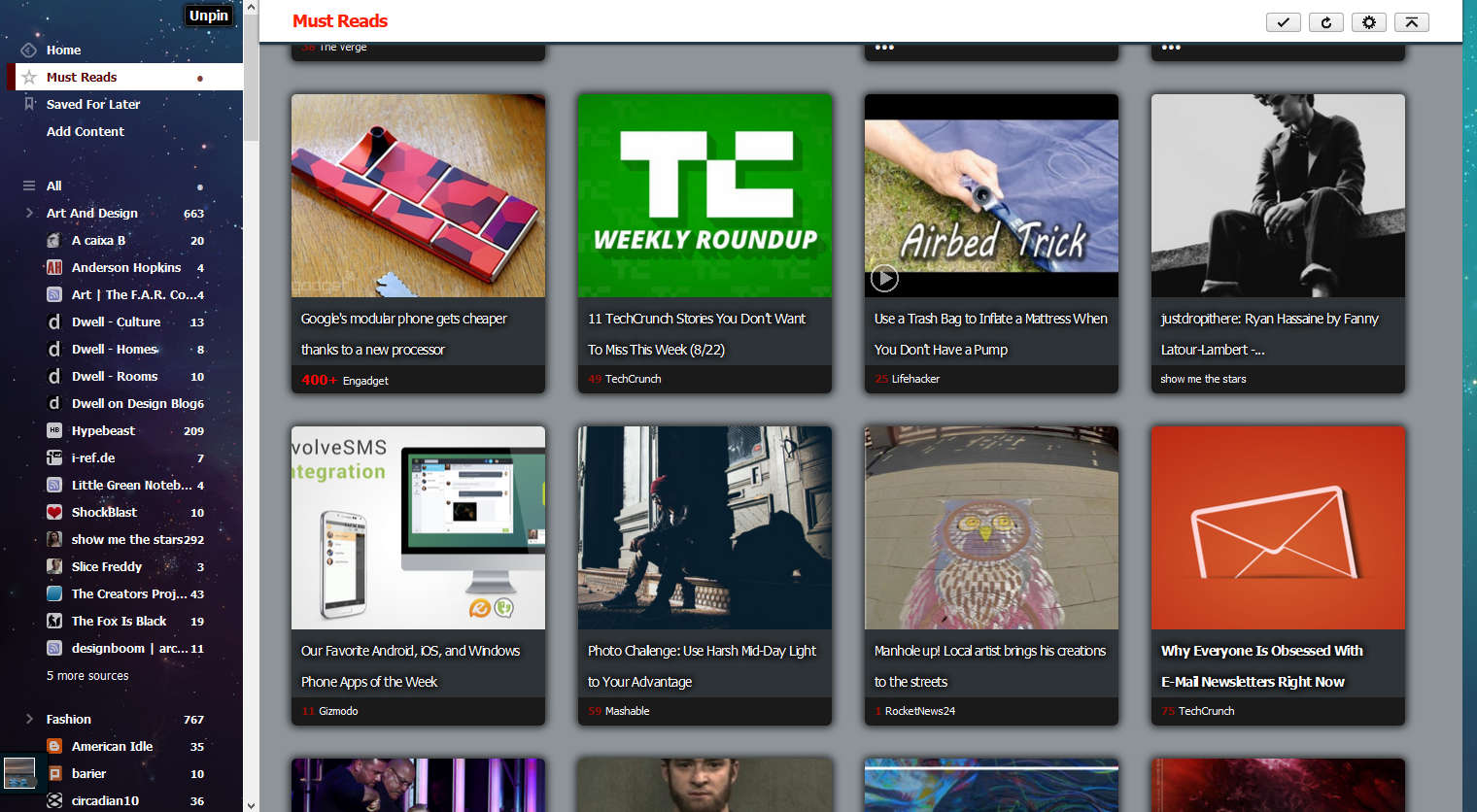Click the show me the stars feed icon
Screen dimensions: 1477x812
tap(54, 539)
